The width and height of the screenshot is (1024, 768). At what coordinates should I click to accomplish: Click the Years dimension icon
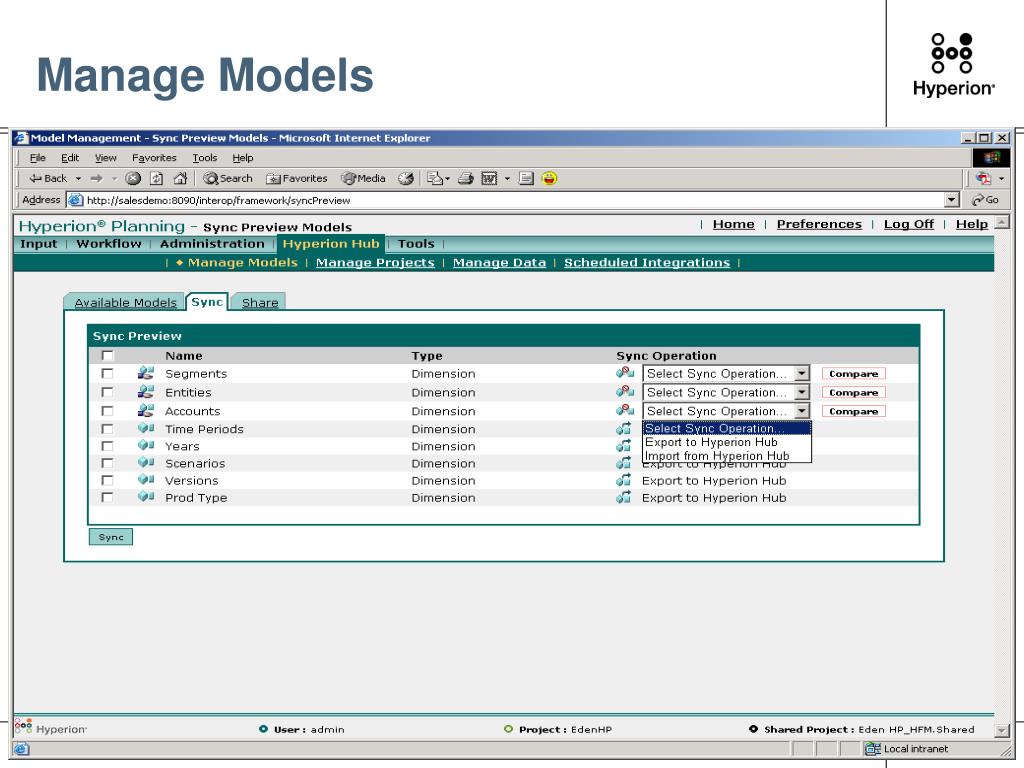(x=146, y=445)
